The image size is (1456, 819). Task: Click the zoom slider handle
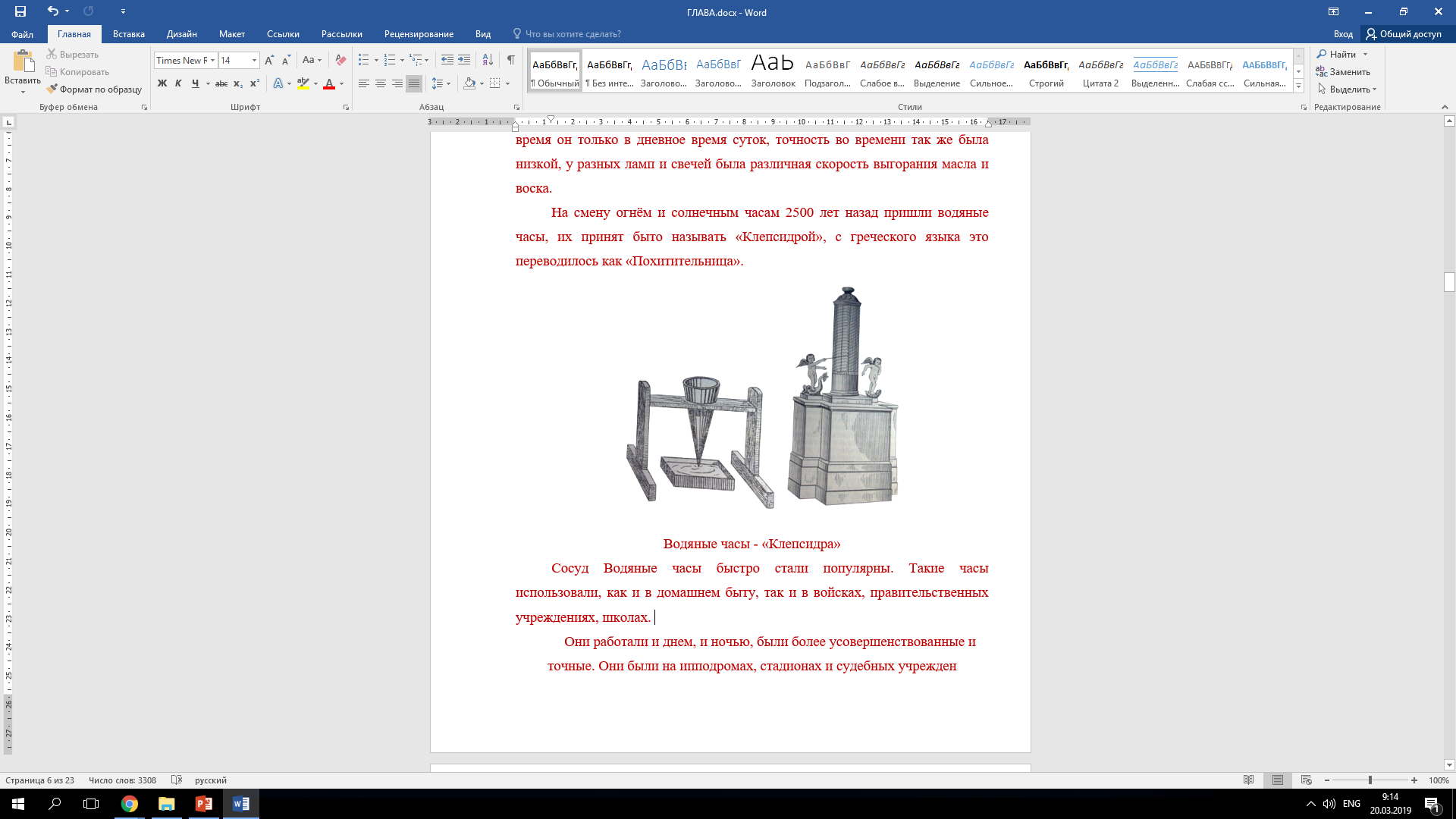[x=1370, y=780]
